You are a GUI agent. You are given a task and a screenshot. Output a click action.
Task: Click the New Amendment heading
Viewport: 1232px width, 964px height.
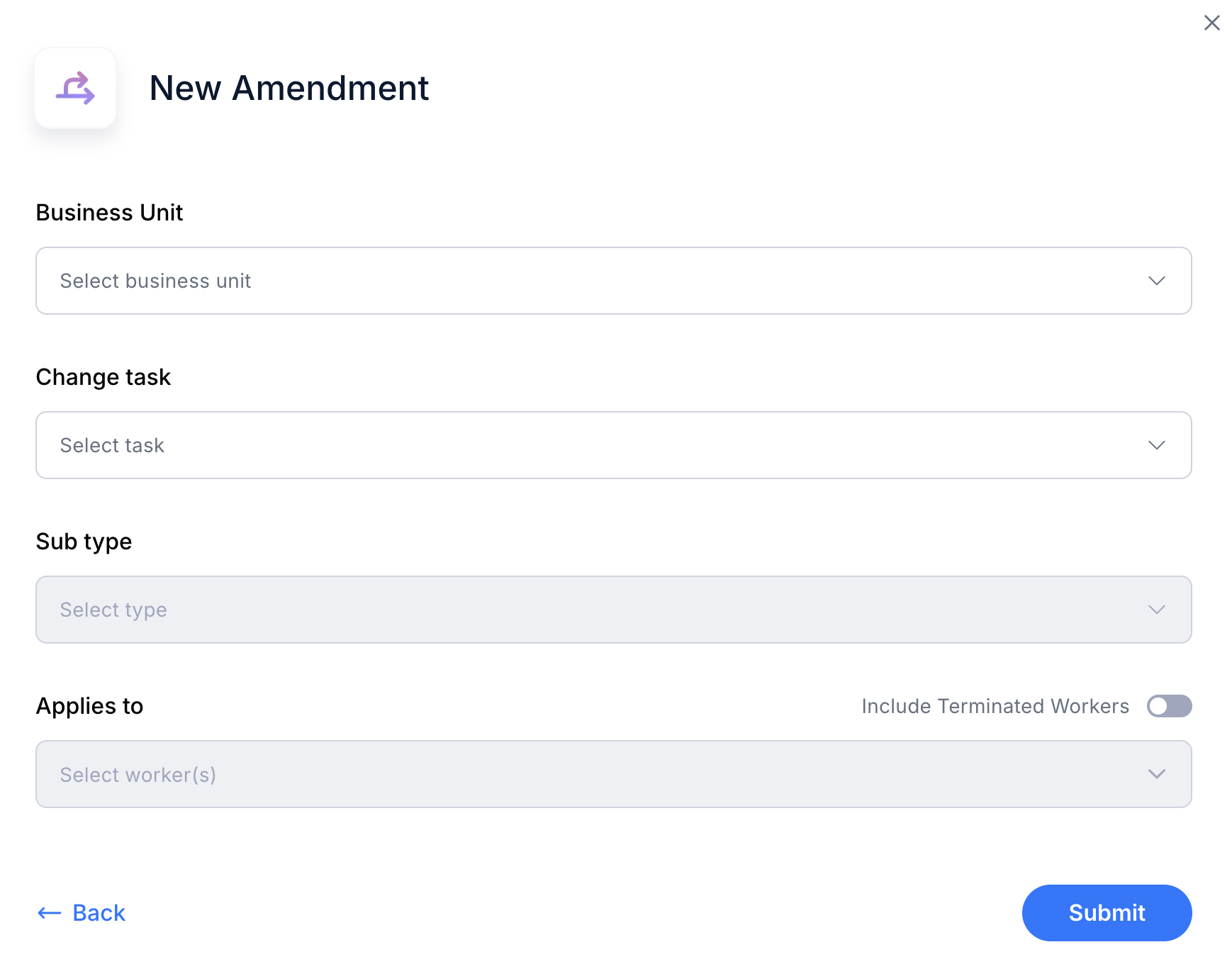click(x=289, y=88)
